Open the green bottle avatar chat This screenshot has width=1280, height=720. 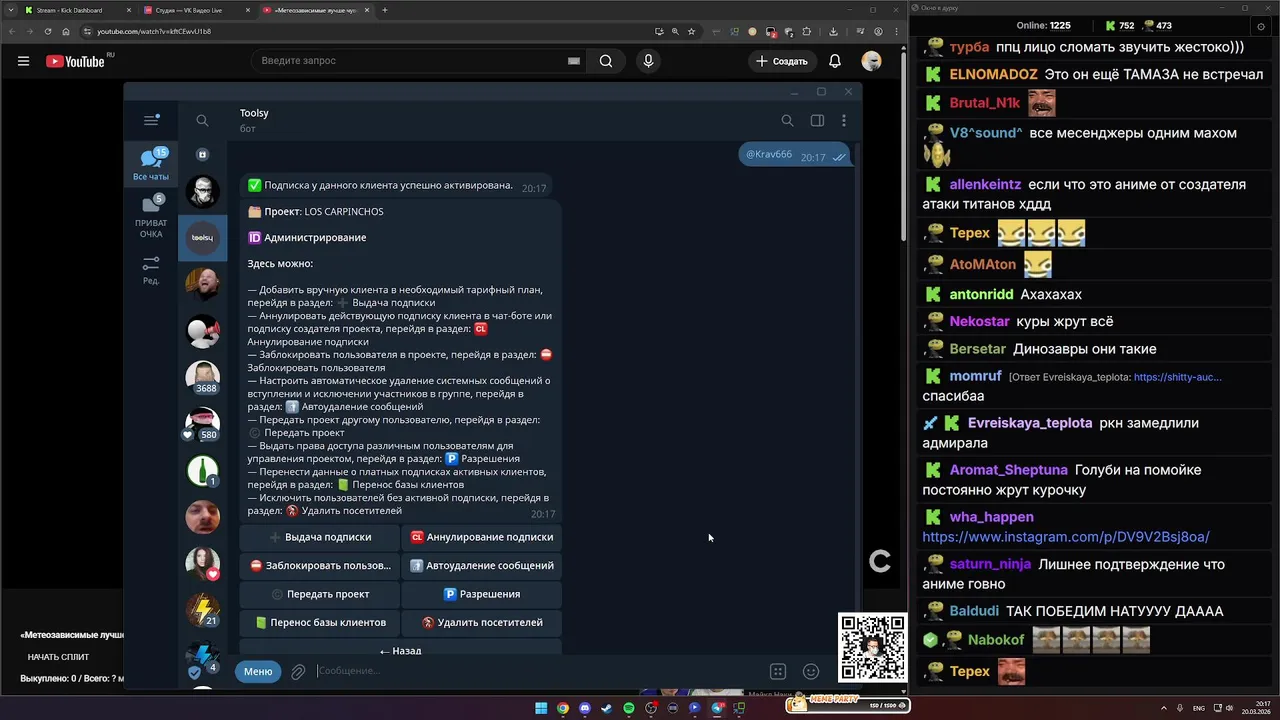[203, 470]
